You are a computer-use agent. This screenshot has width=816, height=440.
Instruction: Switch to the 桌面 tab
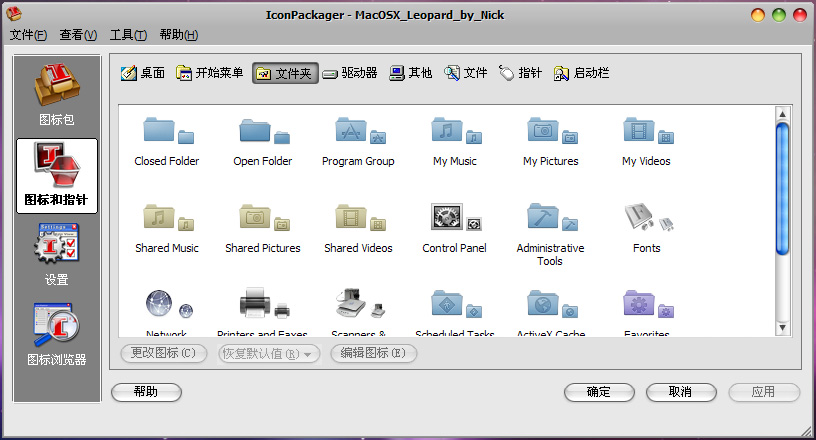(143, 73)
